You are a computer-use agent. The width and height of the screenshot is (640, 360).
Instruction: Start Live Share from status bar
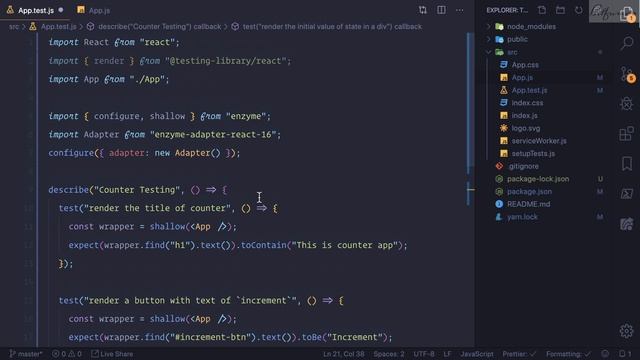[x=112, y=354]
